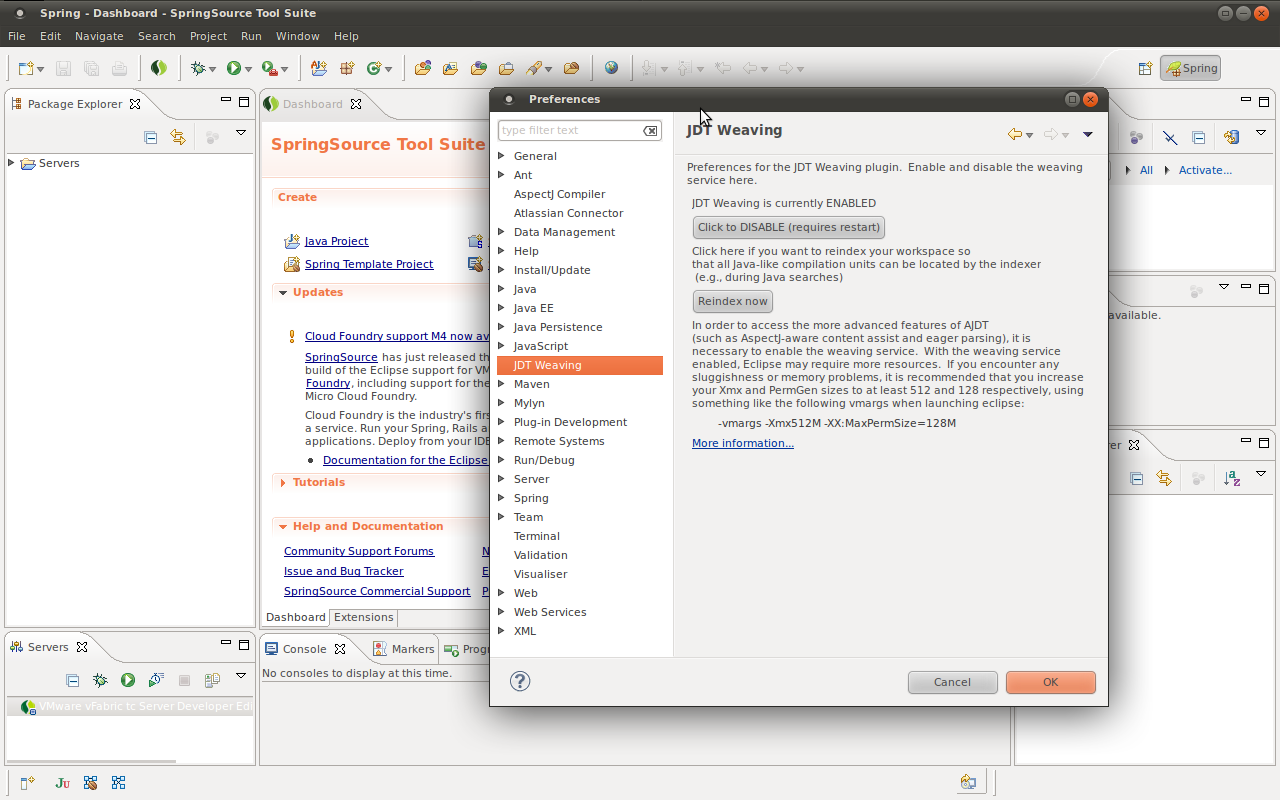Toggle Link with Editor in Package Explorer
Image resolution: width=1280 pixels, height=800 pixels.
coord(178,137)
